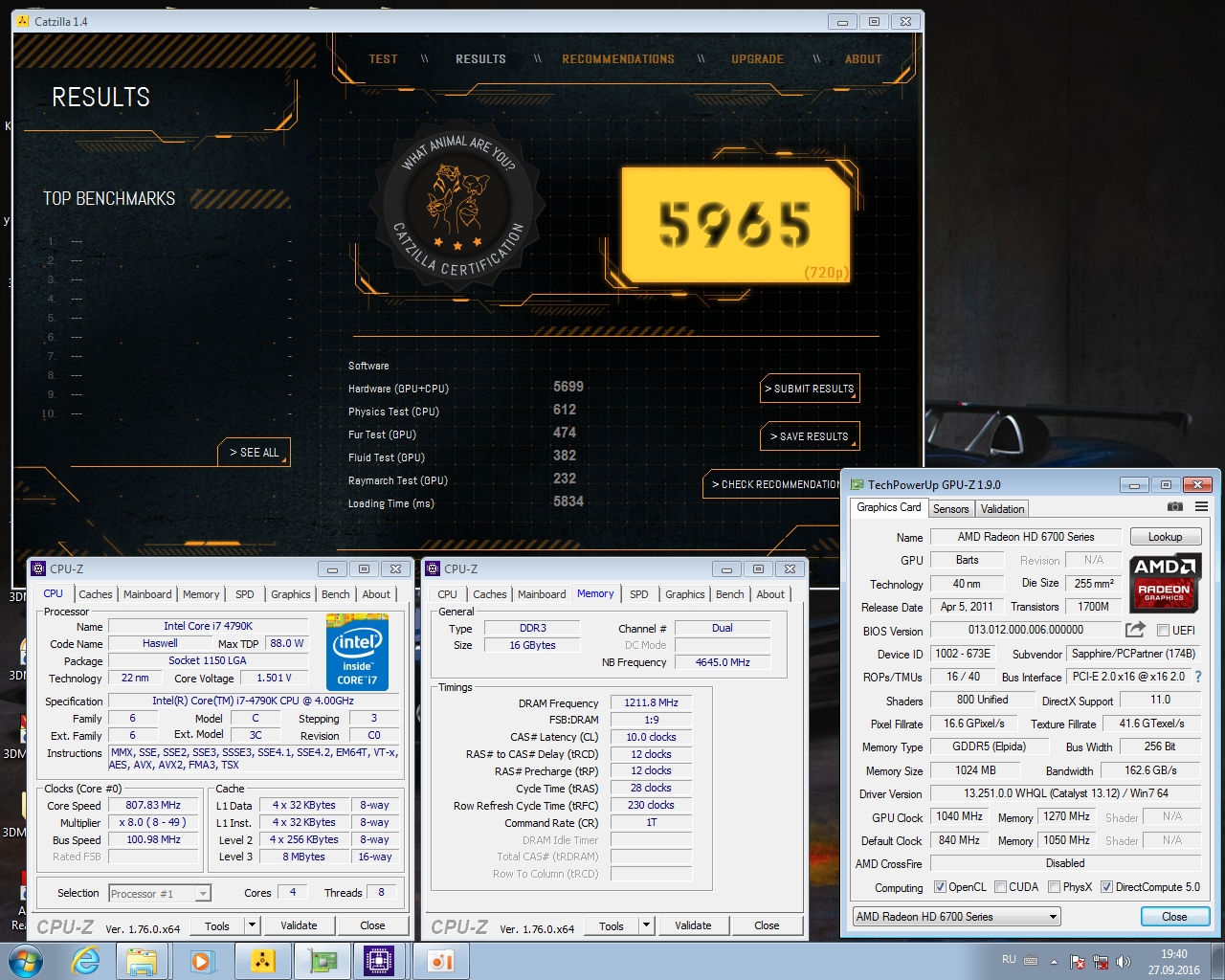Open the network tray icon
This screenshot has height=980, width=1225.
click(x=1101, y=961)
